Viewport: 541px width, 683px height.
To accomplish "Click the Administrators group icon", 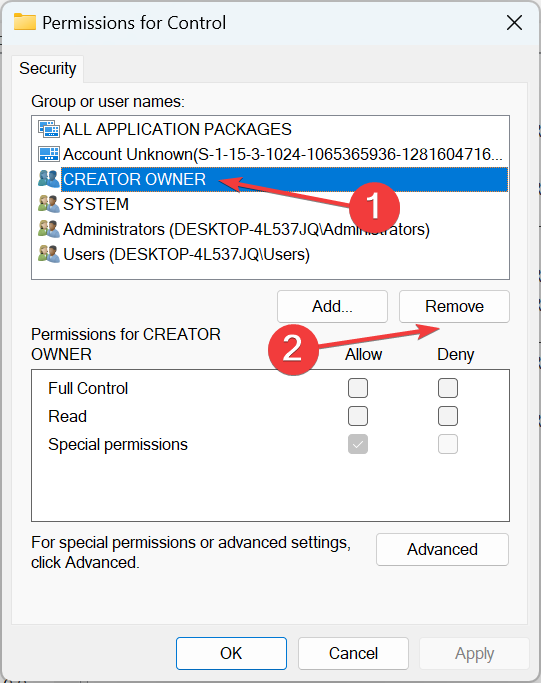I will coord(48,229).
